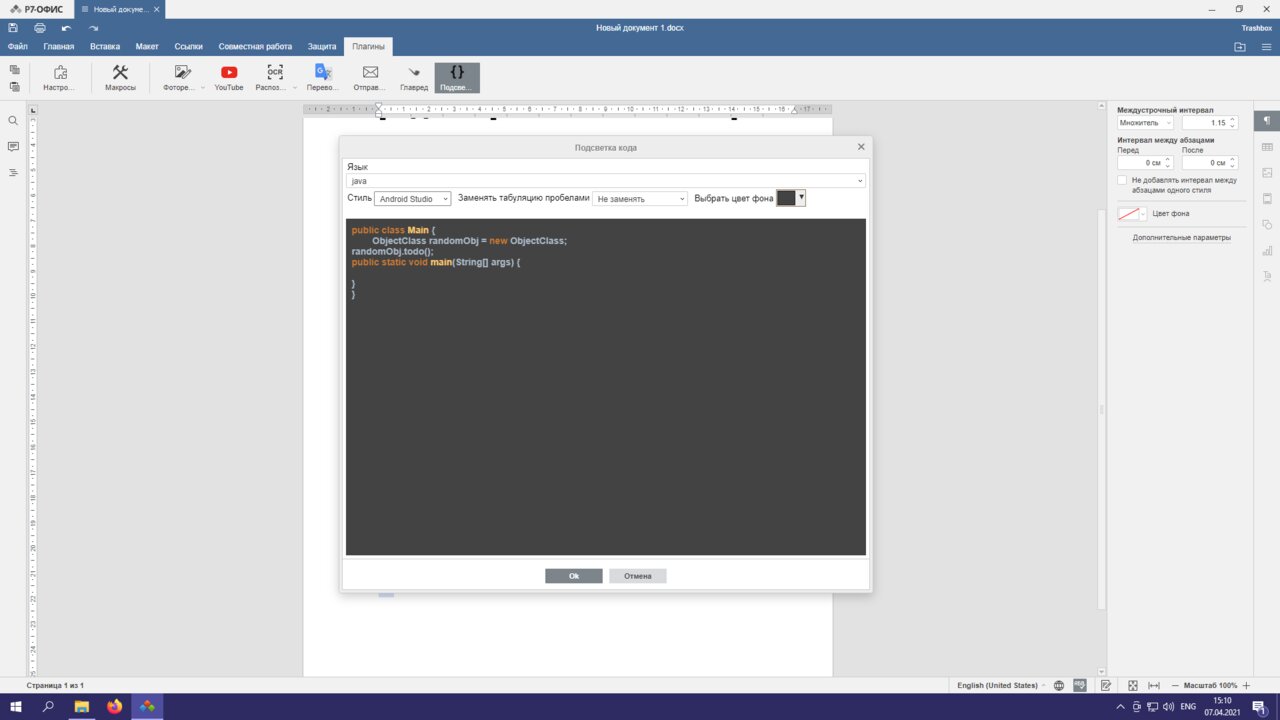Click the Отмена cancel button
Viewport: 1280px width, 720px height.
click(x=637, y=576)
